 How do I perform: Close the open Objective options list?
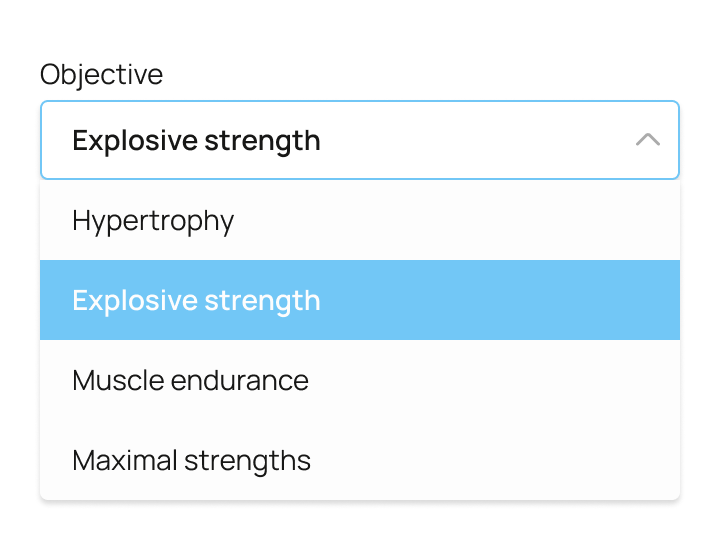(648, 140)
